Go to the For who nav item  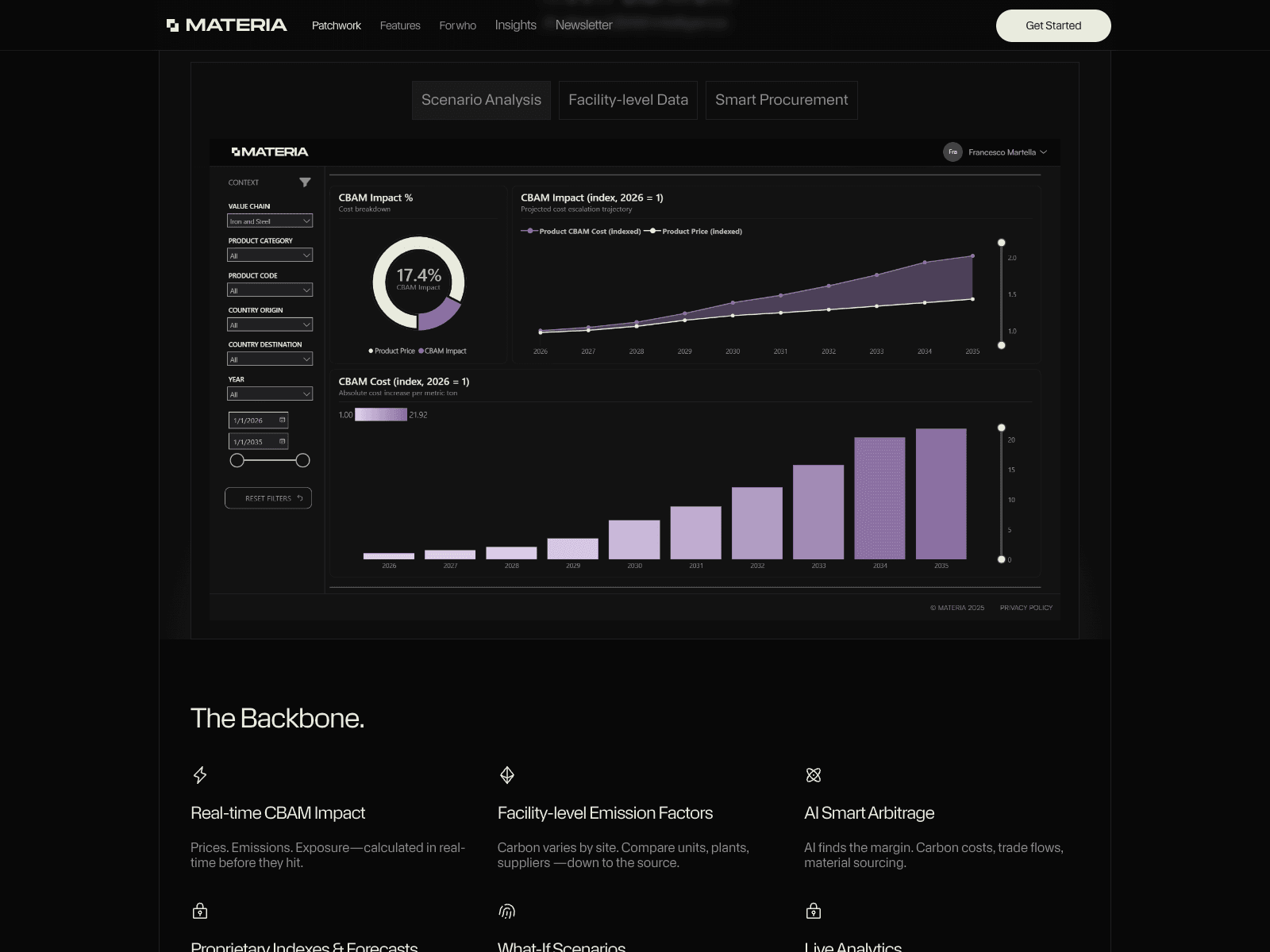click(x=458, y=25)
